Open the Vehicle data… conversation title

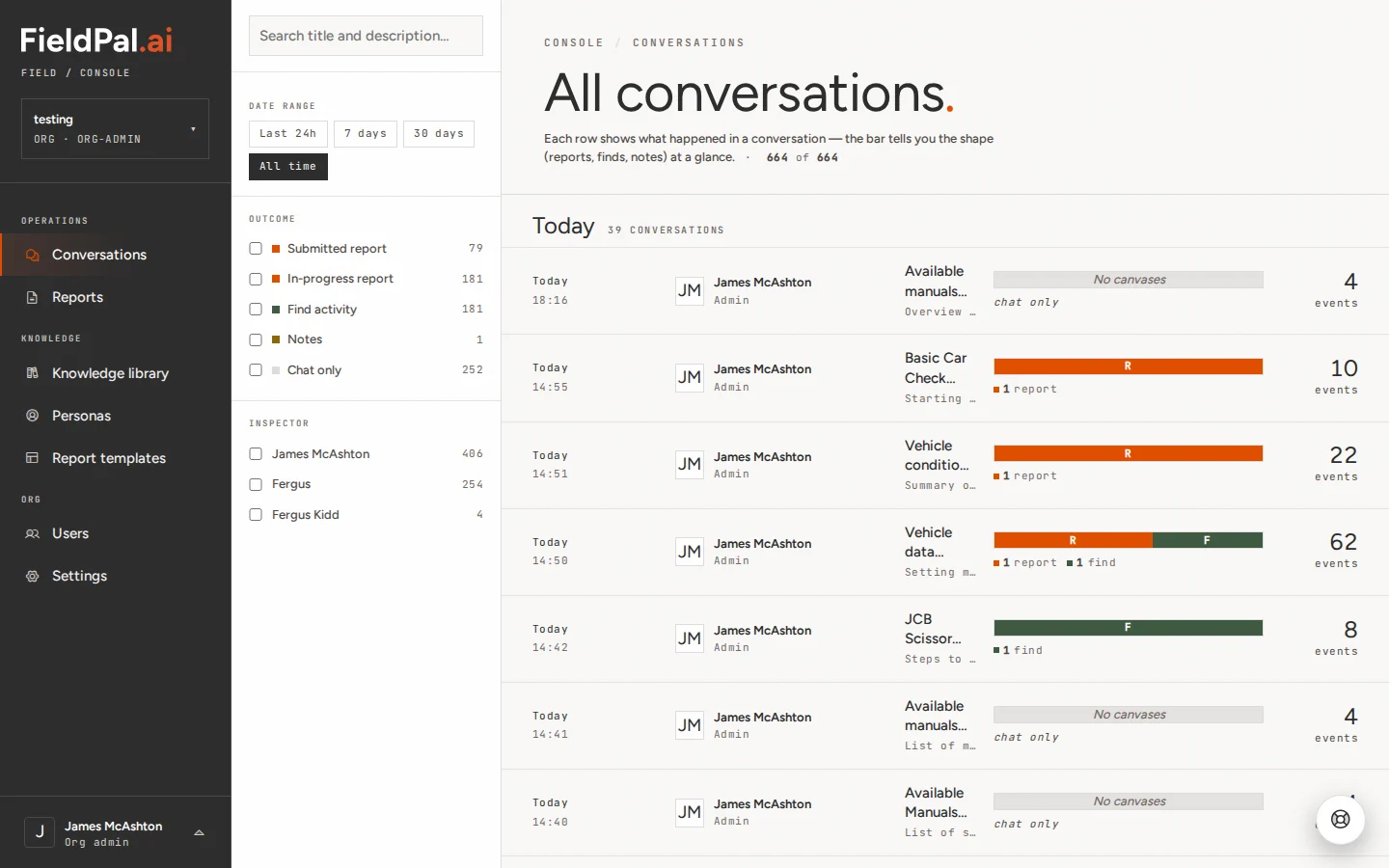929,542
